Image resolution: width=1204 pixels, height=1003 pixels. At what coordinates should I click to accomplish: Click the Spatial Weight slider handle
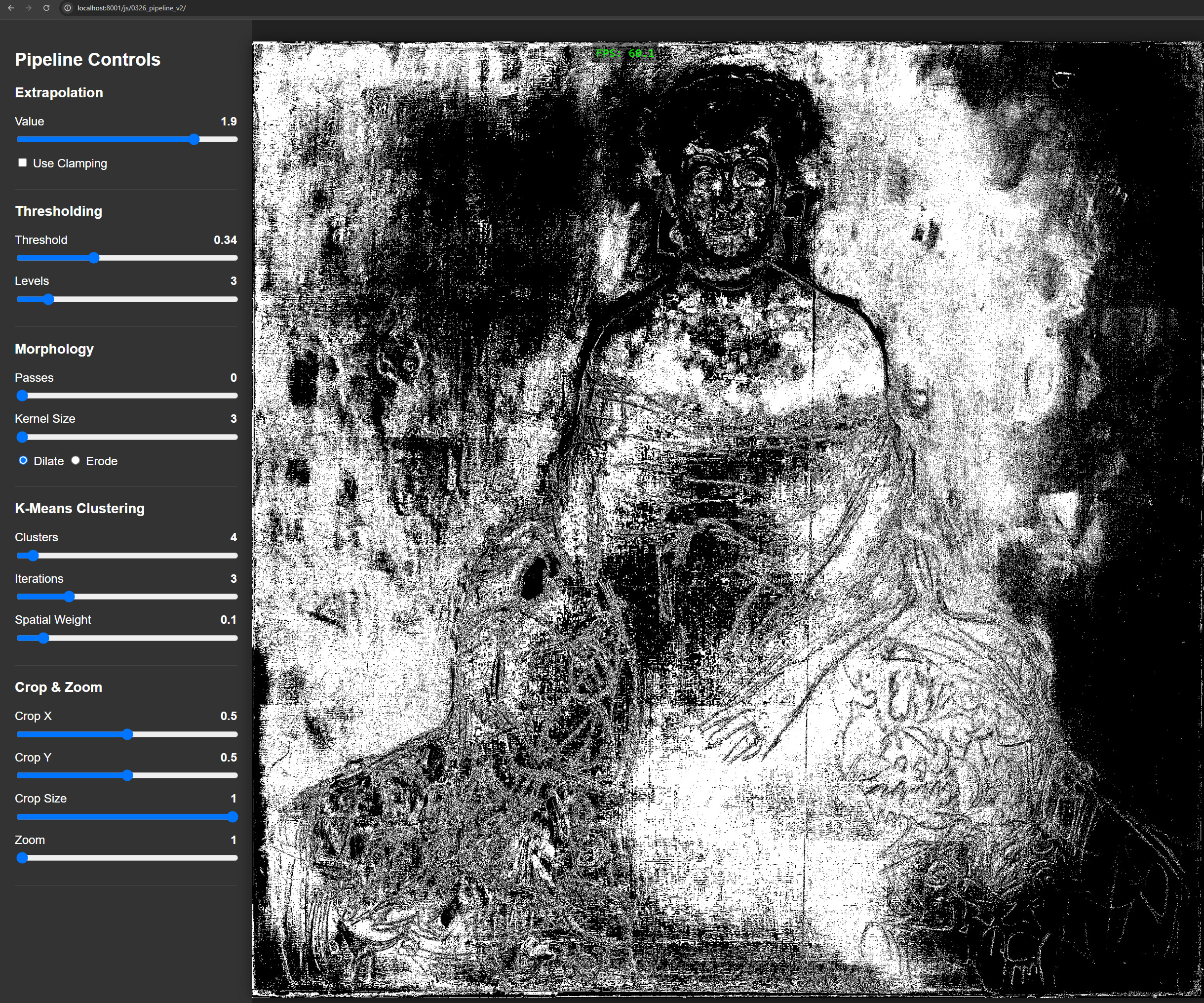44,638
